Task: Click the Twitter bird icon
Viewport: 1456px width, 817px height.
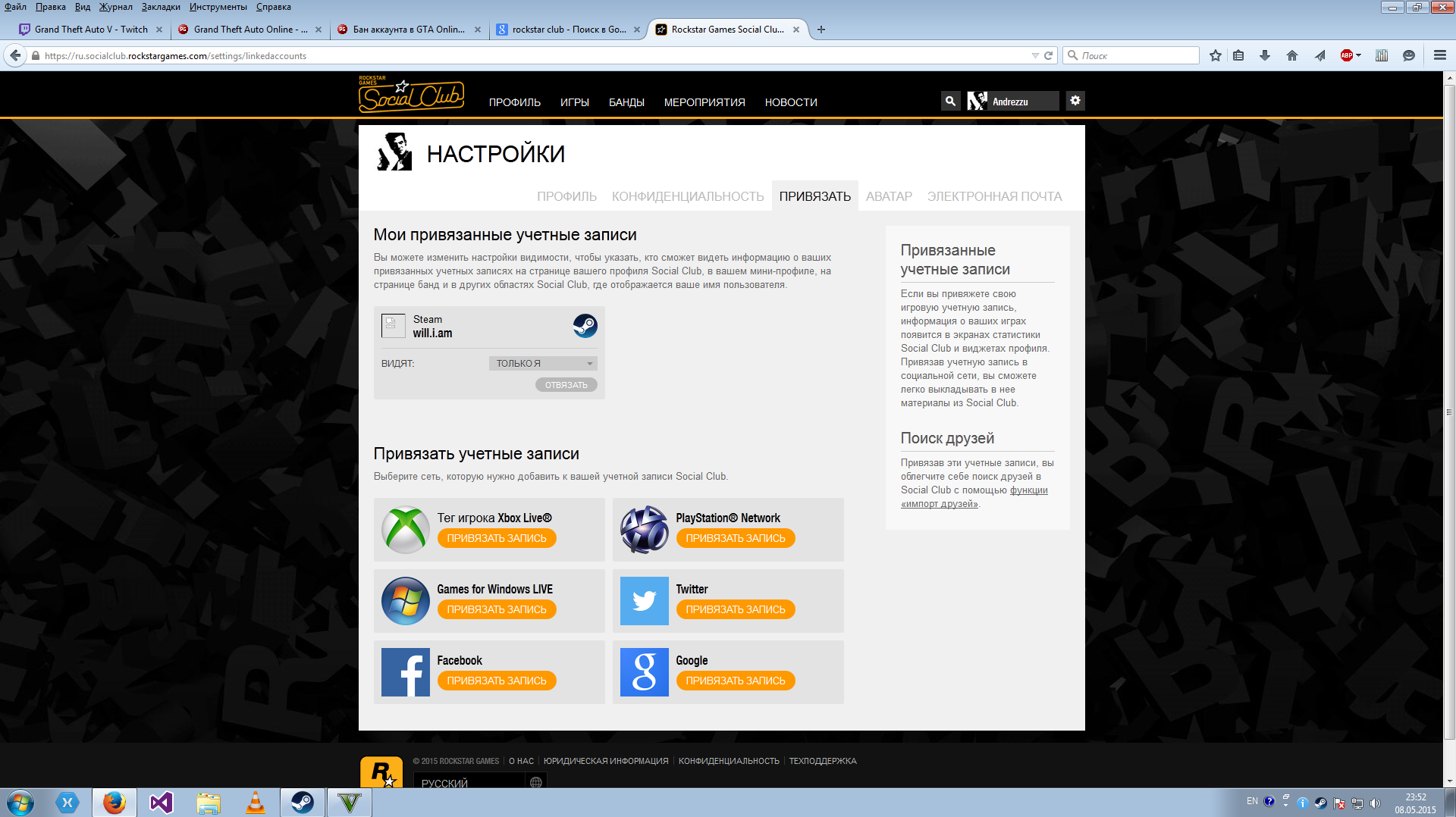Action: 644,601
